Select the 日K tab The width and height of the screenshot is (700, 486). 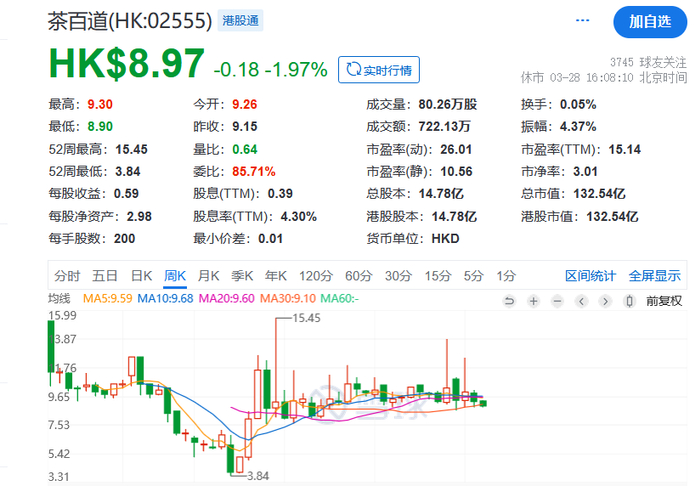(142, 276)
